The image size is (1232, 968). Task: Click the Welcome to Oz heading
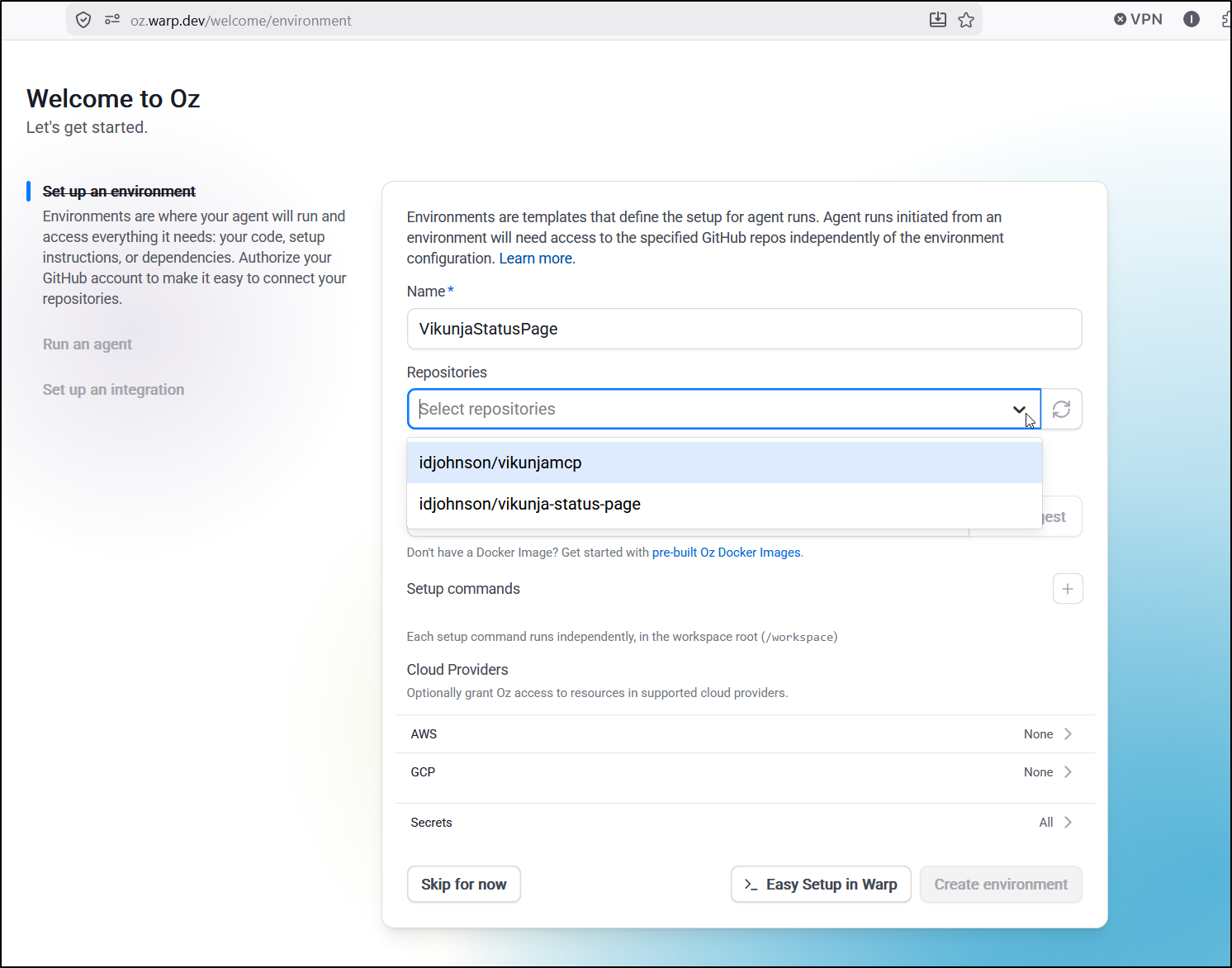(113, 99)
